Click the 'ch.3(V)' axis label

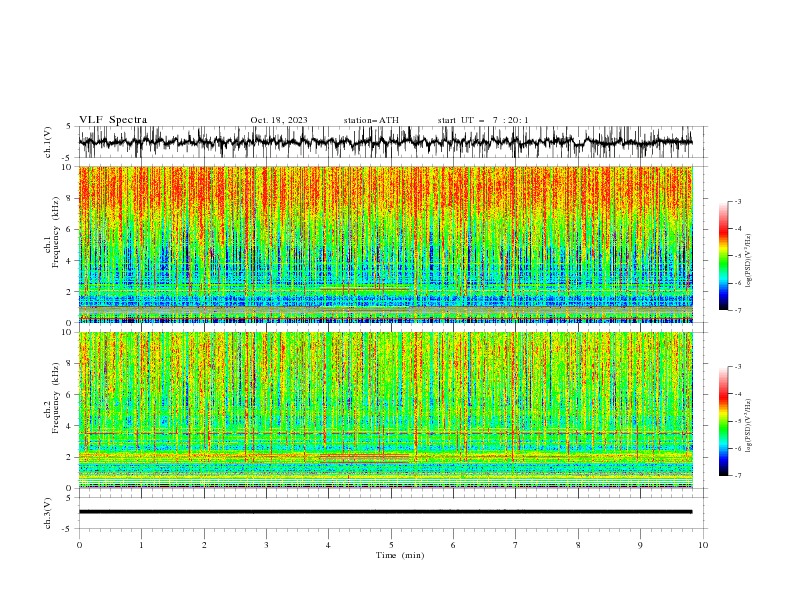48,513
